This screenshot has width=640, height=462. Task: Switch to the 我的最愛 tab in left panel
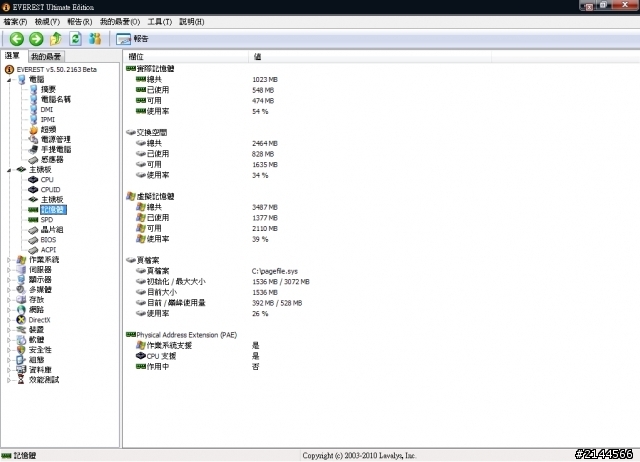pyautogui.click(x=46, y=56)
